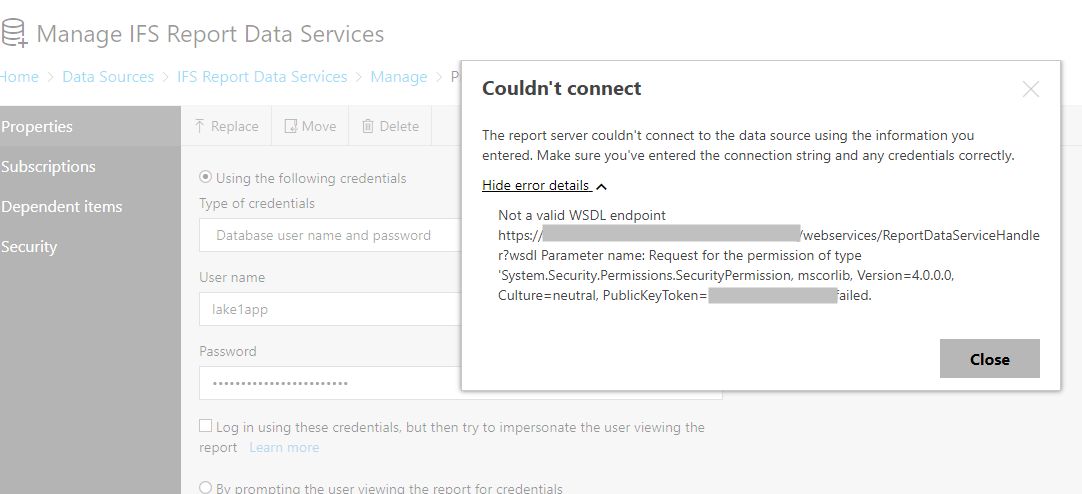Image resolution: width=1082 pixels, height=494 pixels.
Task: Click the caret next to error details
Action: [x=601, y=186]
